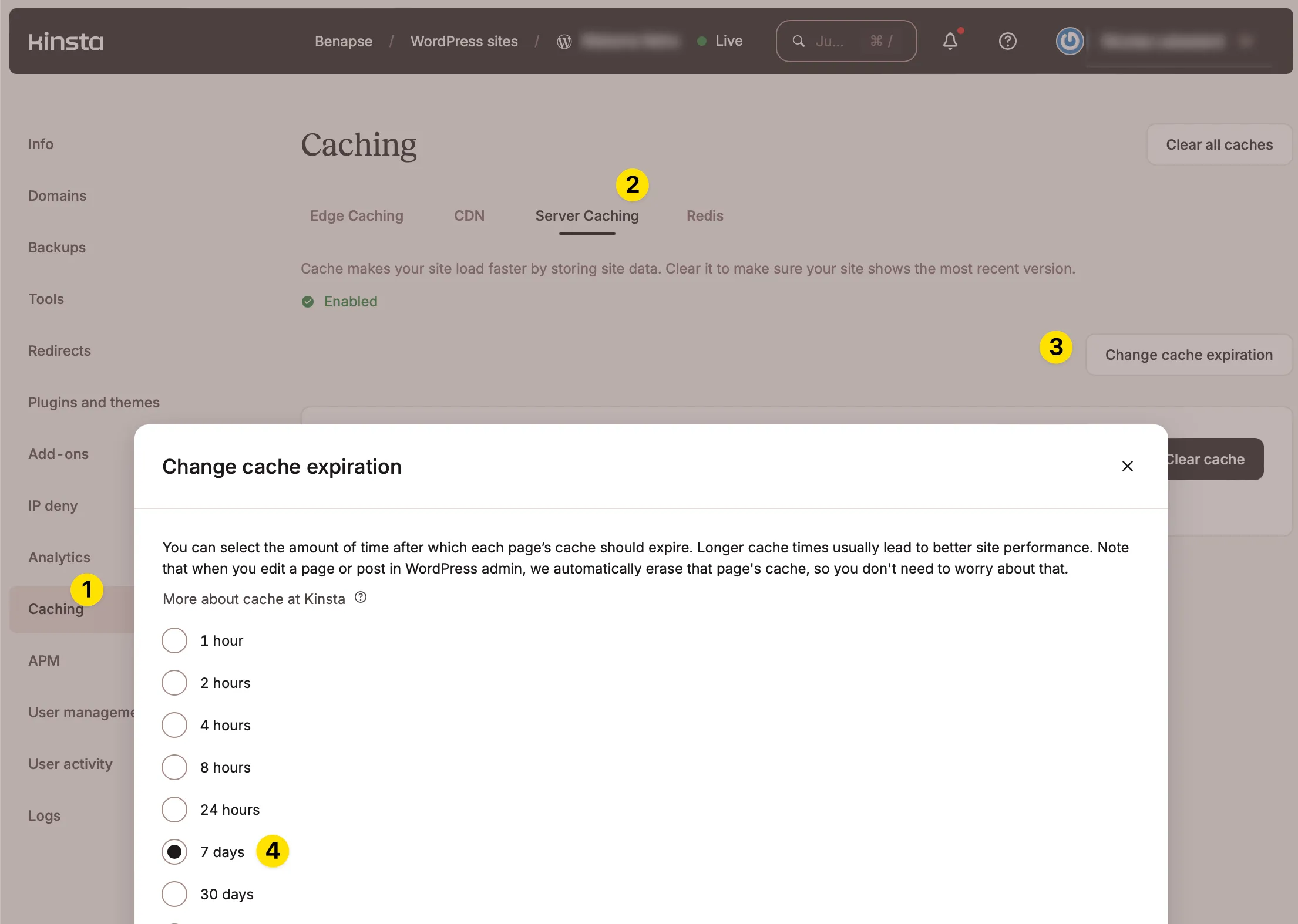Choose the 30 days expiration option
The height and width of the screenshot is (924, 1298).
pyautogui.click(x=174, y=894)
